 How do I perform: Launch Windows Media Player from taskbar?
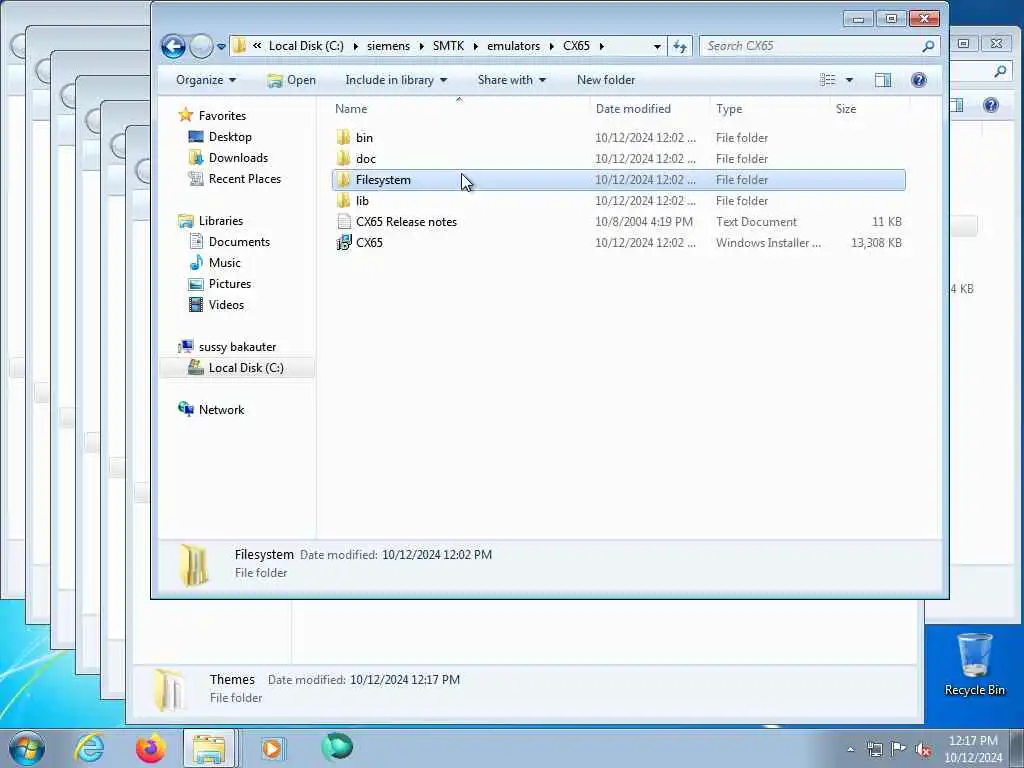point(271,748)
